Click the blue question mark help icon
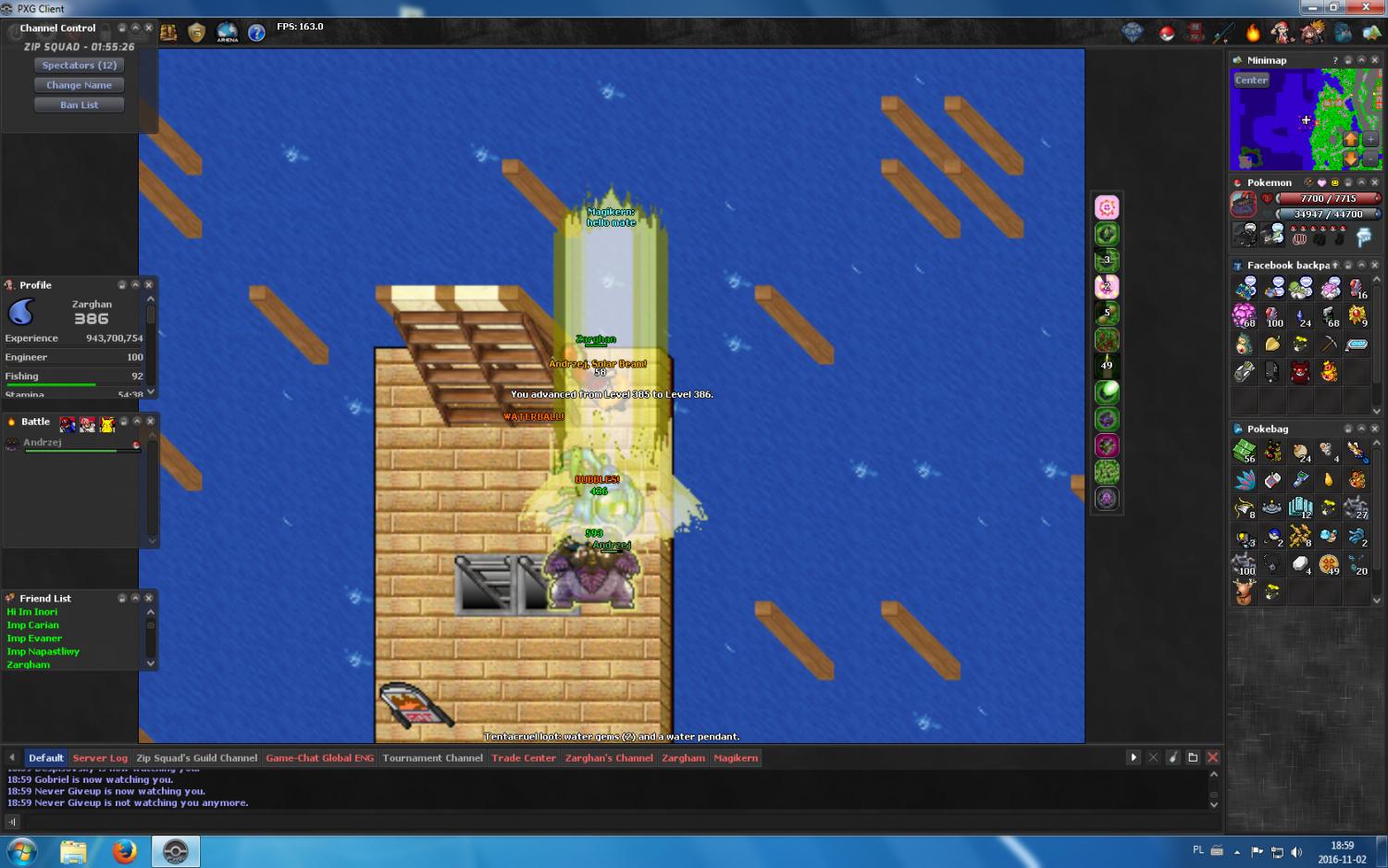Image resolution: width=1388 pixels, height=868 pixels. pos(256,33)
